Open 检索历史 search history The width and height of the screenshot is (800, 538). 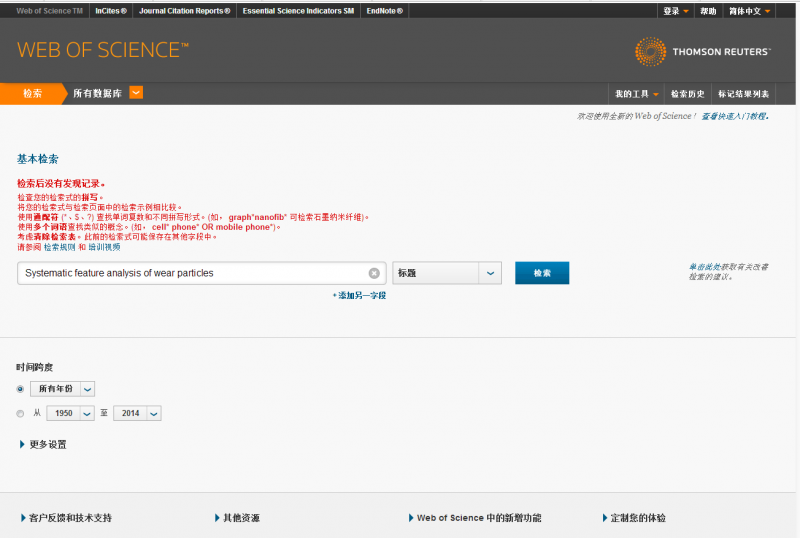687,94
